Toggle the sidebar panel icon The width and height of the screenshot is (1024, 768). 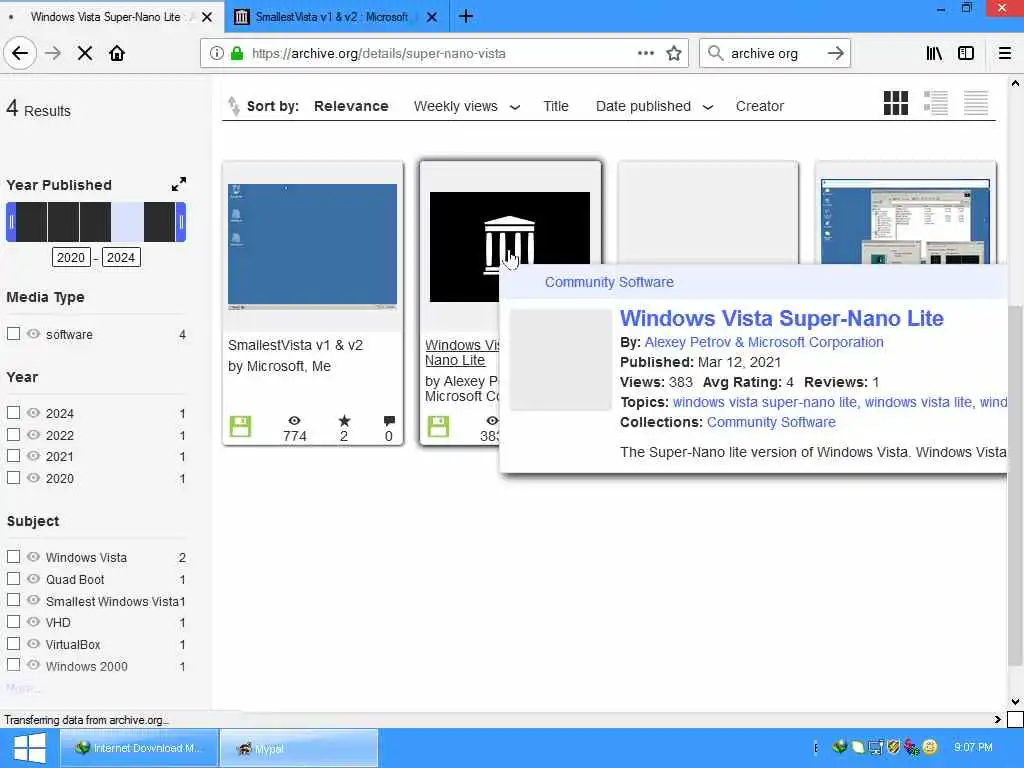click(x=966, y=54)
